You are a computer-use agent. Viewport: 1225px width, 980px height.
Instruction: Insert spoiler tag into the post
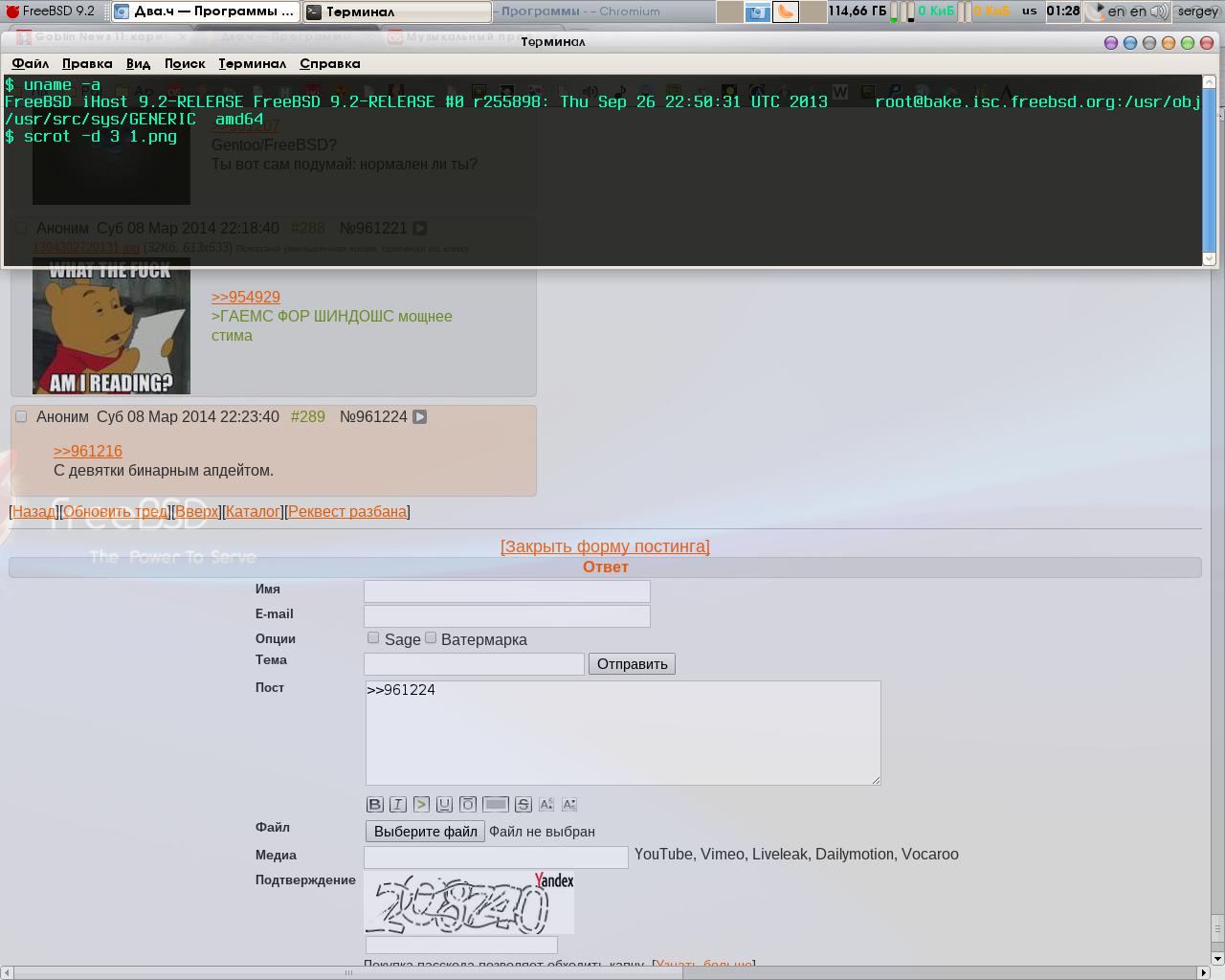point(496,805)
